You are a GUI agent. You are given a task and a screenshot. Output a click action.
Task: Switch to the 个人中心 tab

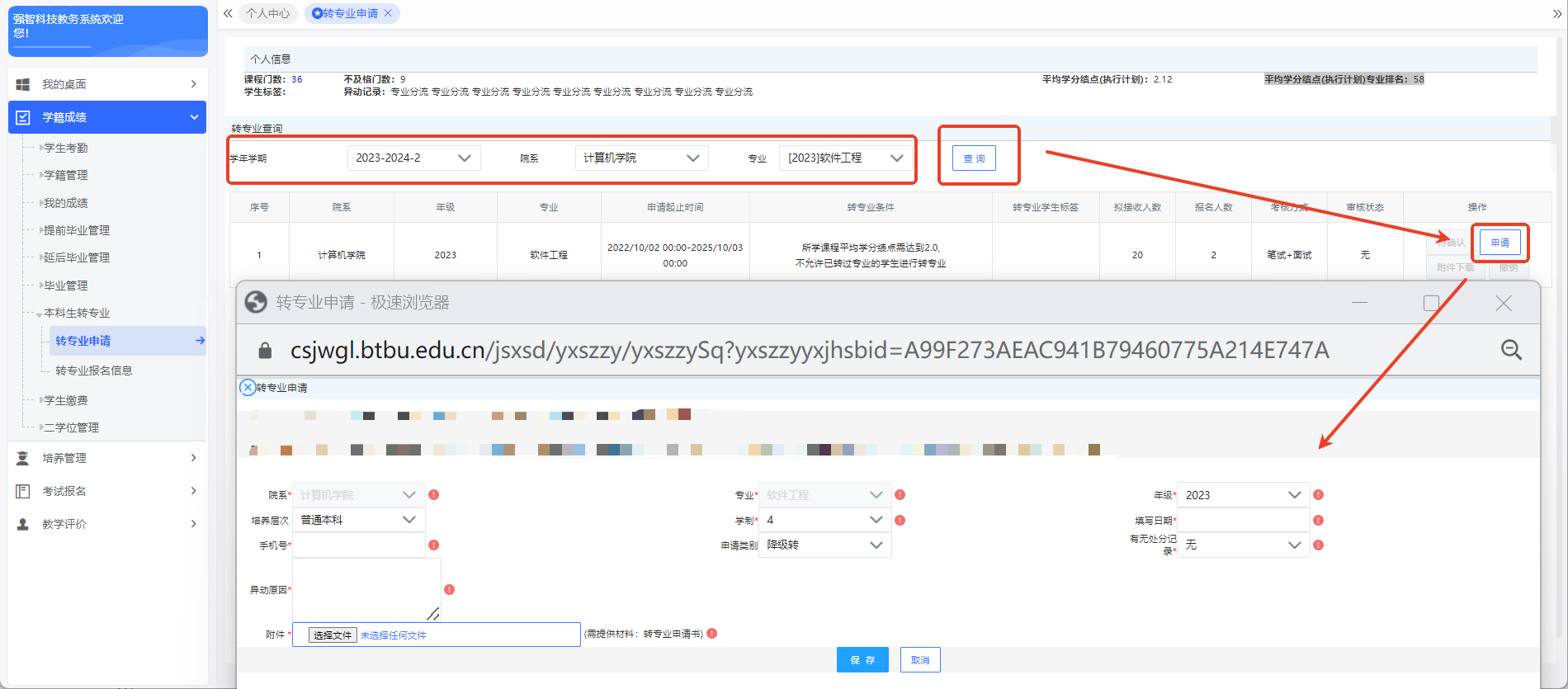[268, 13]
